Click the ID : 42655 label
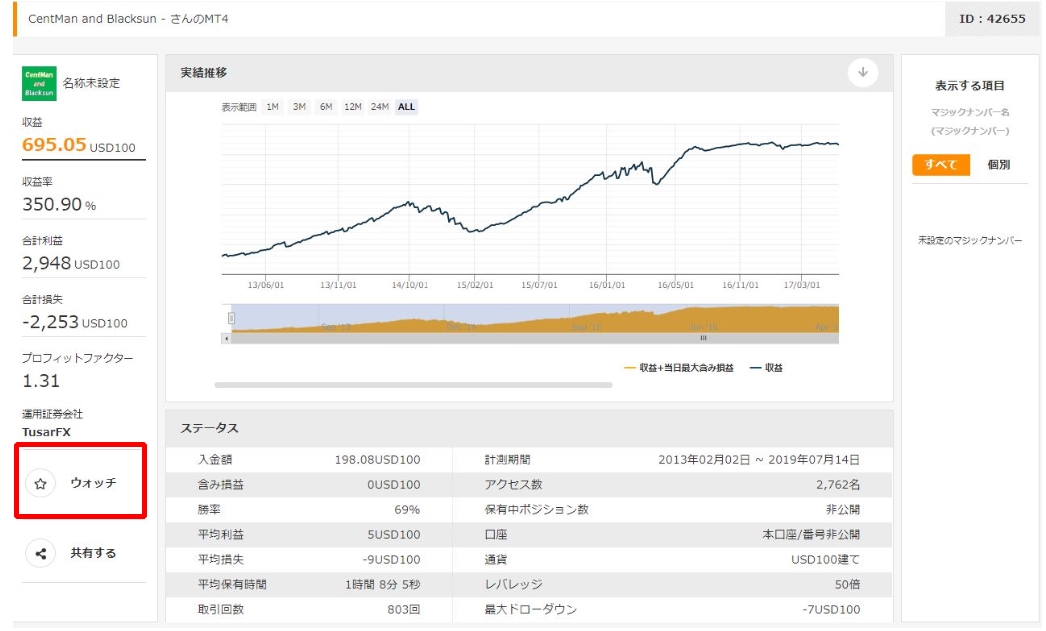 click(x=992, y=19)
